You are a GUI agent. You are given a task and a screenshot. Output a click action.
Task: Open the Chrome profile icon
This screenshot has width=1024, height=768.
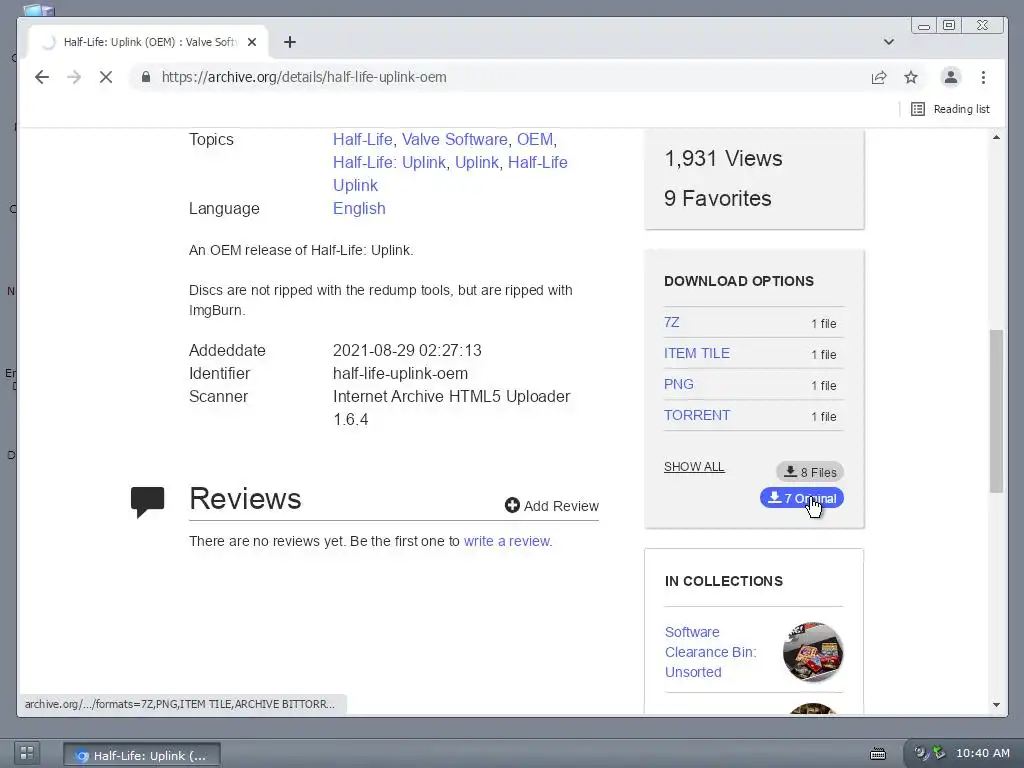951,77
